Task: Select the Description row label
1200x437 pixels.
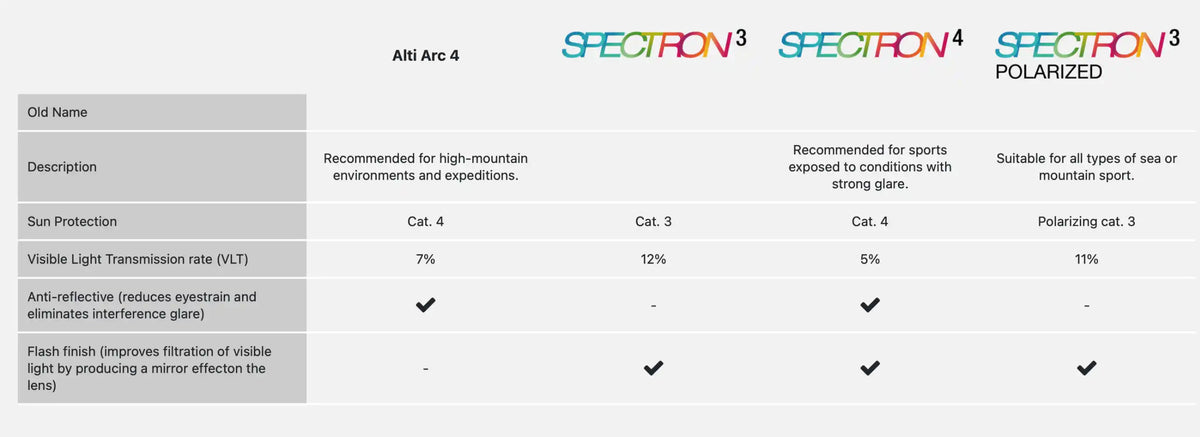Action: pos(62,167)
